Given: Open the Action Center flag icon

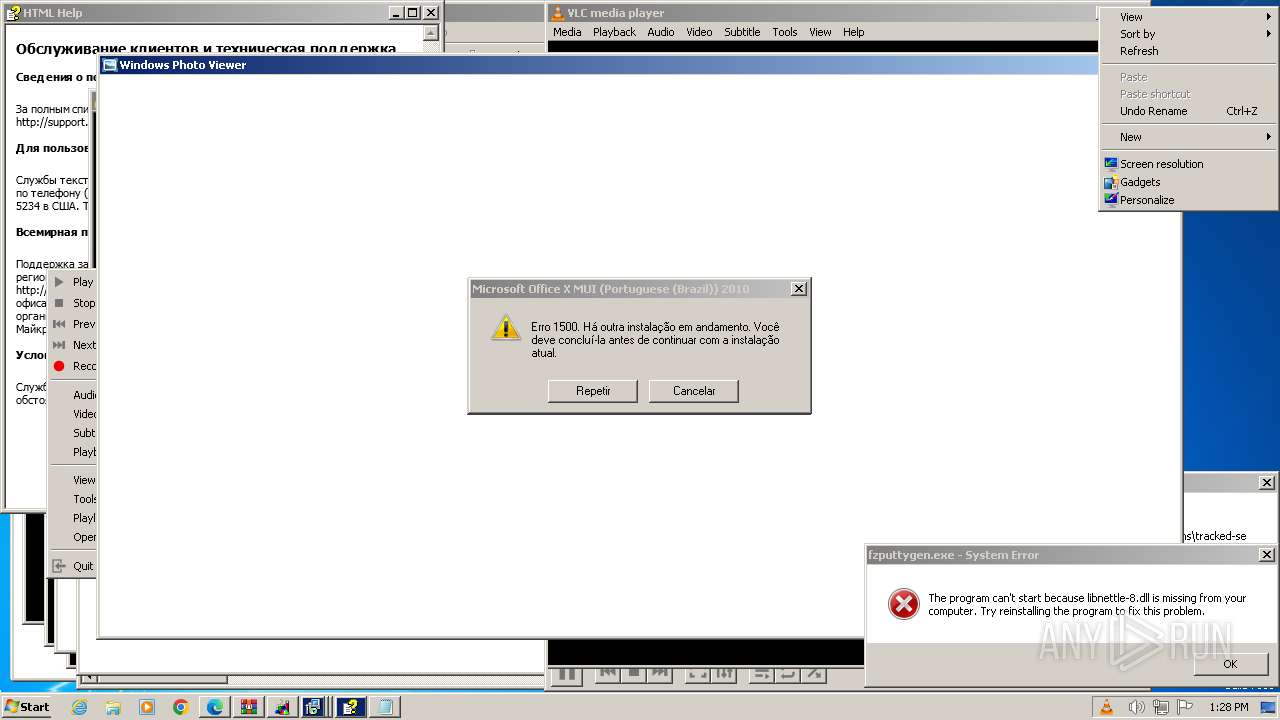Looking at the screenshot, I should click(x=1184, y=707).
